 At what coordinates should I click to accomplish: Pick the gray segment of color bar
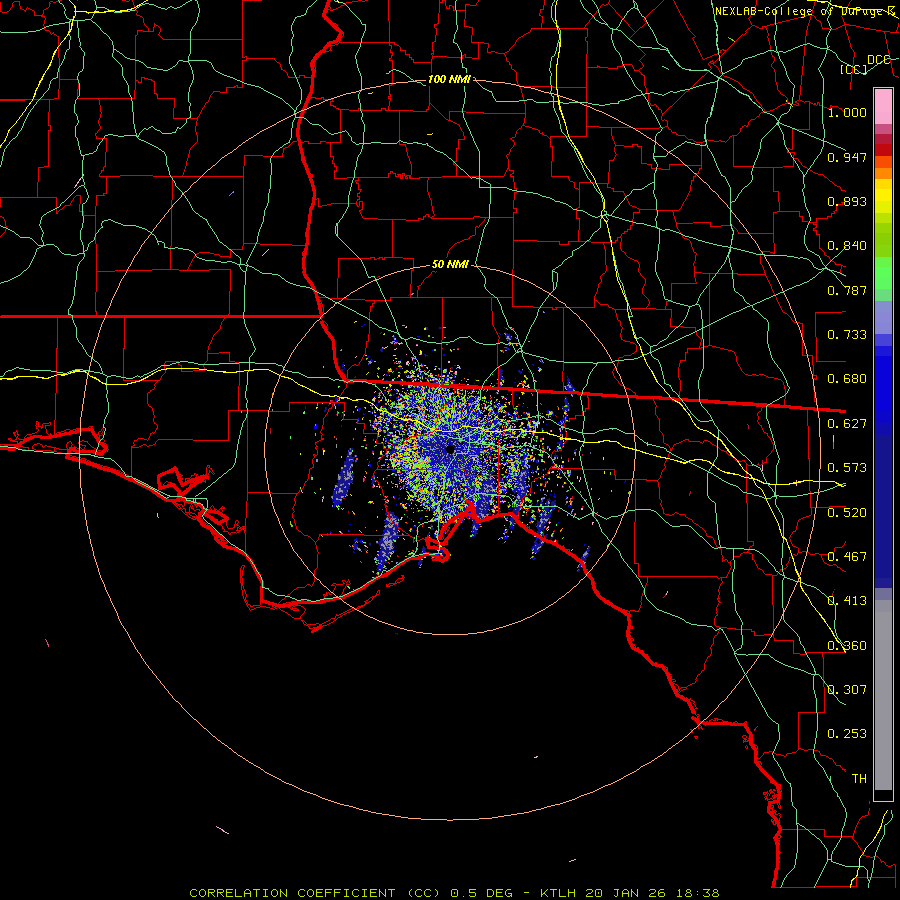click(883, 695)
